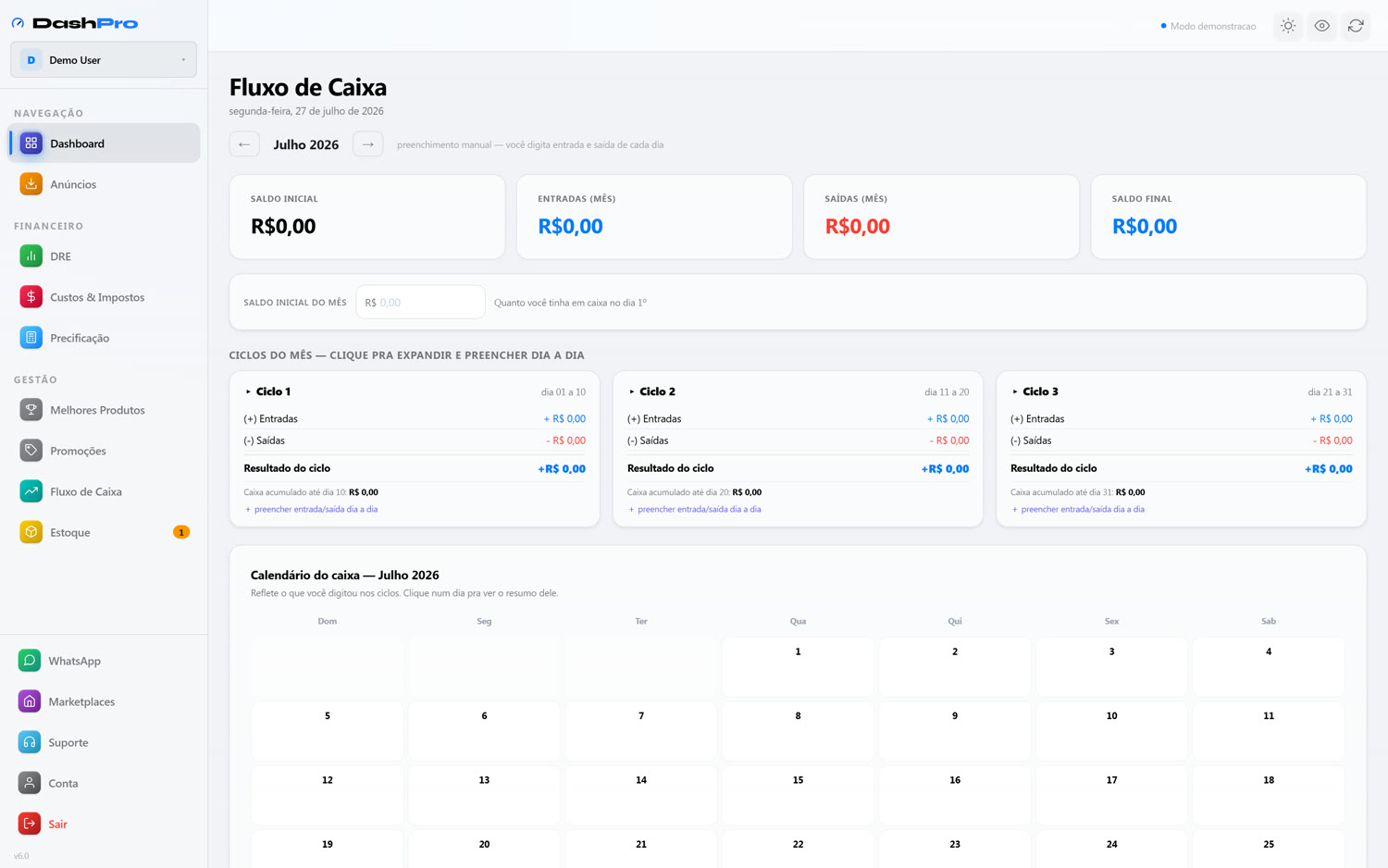
Task: Open the Demo User dropdown
Action: click(x=104, y=60)
